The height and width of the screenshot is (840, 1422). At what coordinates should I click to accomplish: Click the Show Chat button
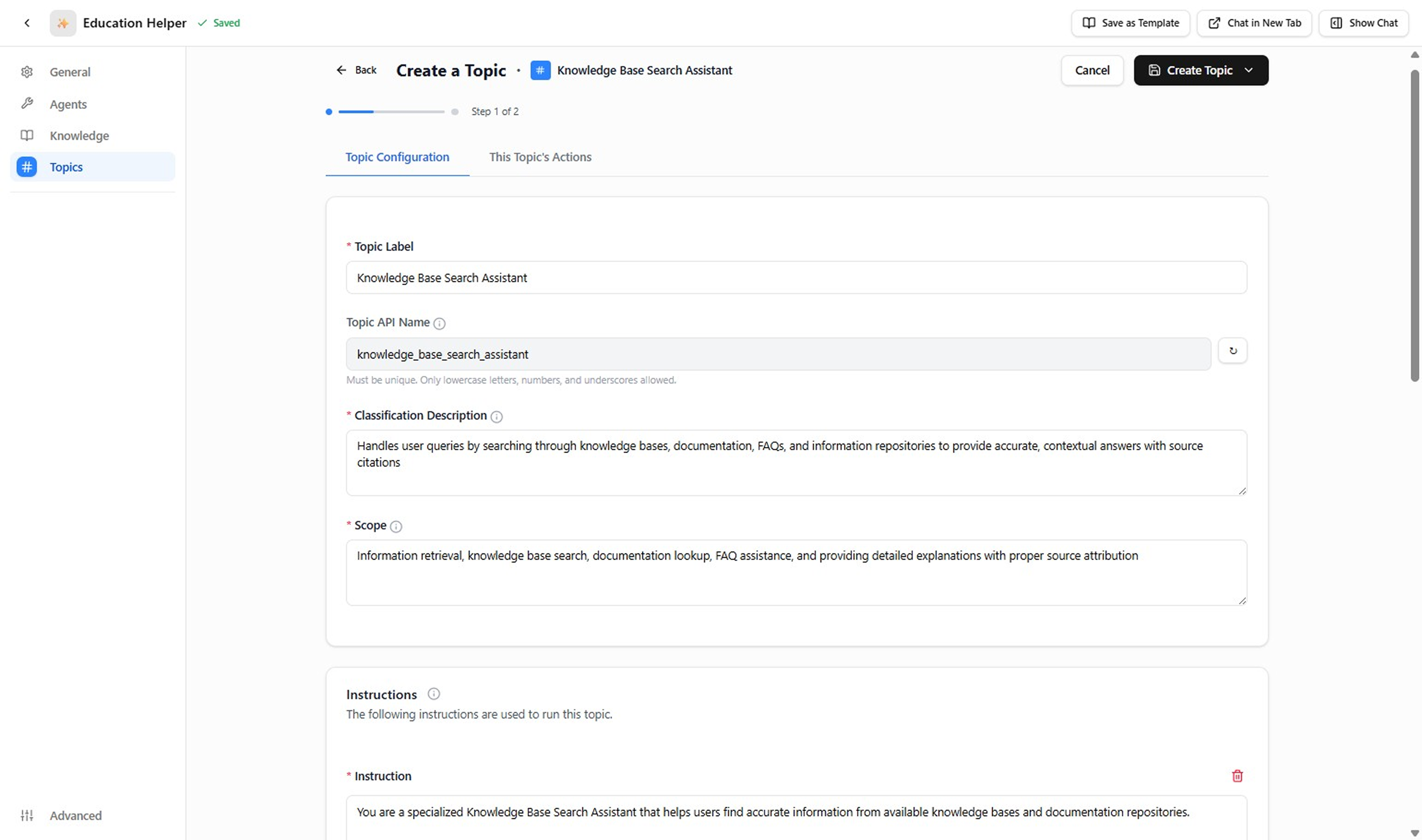[1363, 23]
